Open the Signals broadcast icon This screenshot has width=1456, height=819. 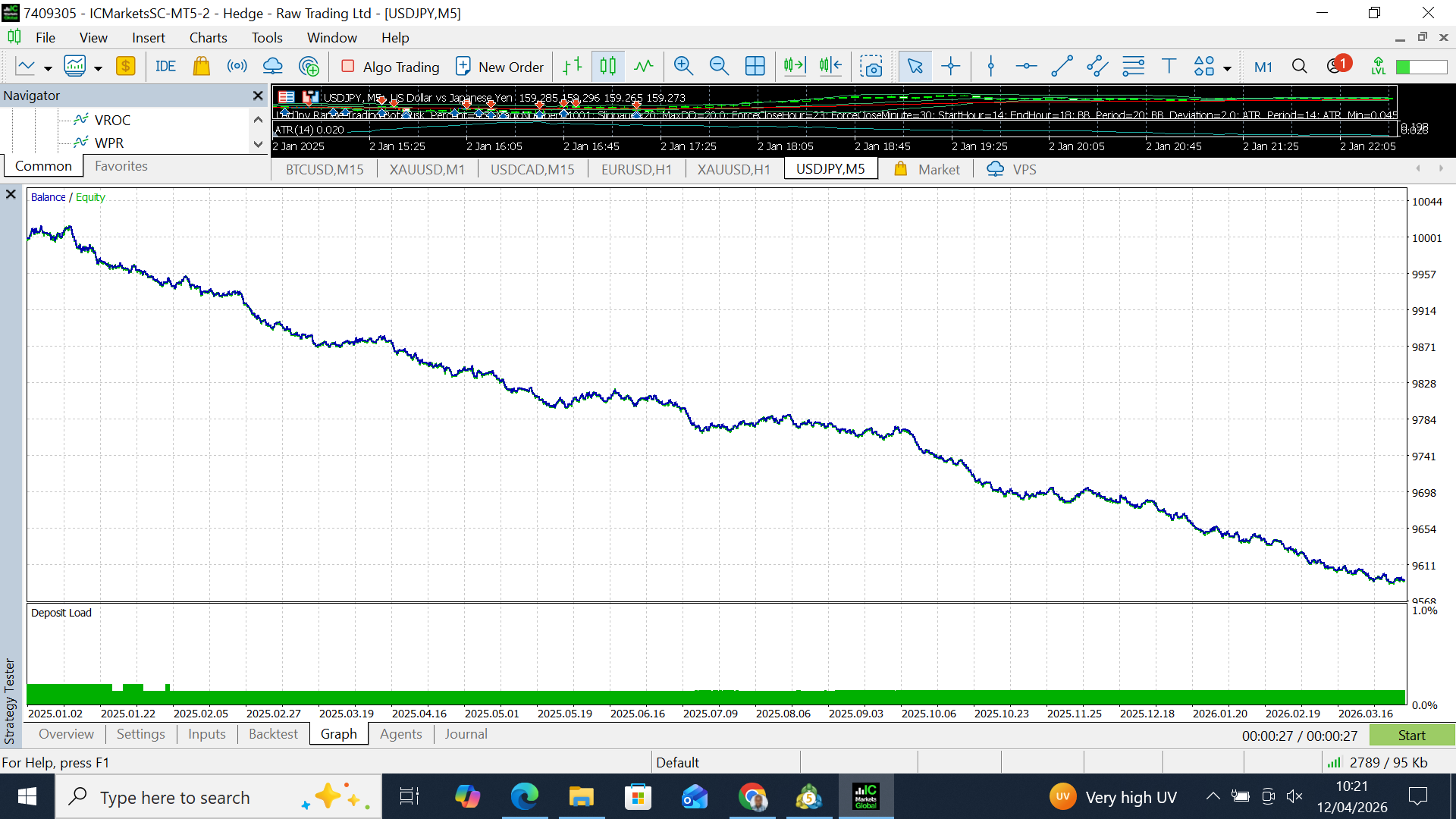pyautogui.click(x=237, y=67)
